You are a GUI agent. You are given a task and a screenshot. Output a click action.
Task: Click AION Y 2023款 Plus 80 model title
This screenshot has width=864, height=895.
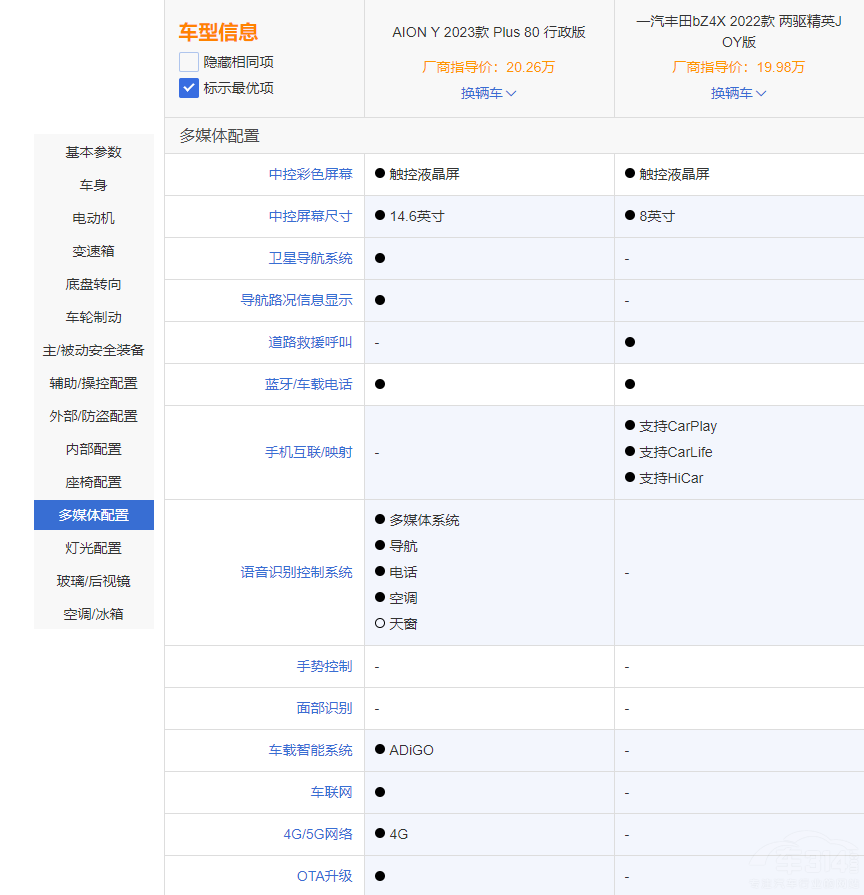click(x=488, y=32)
